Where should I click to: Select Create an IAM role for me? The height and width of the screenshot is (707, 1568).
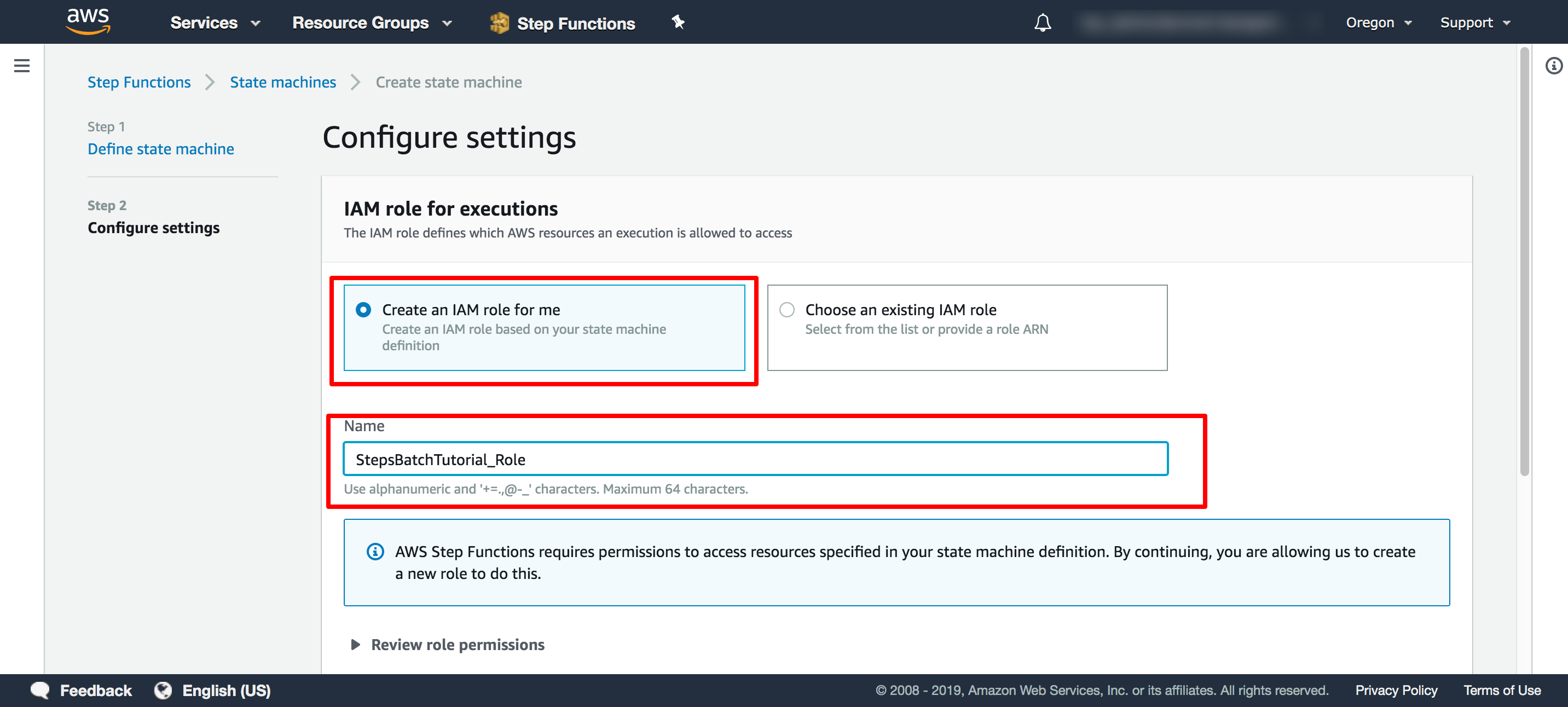click(x=544, y=327)
